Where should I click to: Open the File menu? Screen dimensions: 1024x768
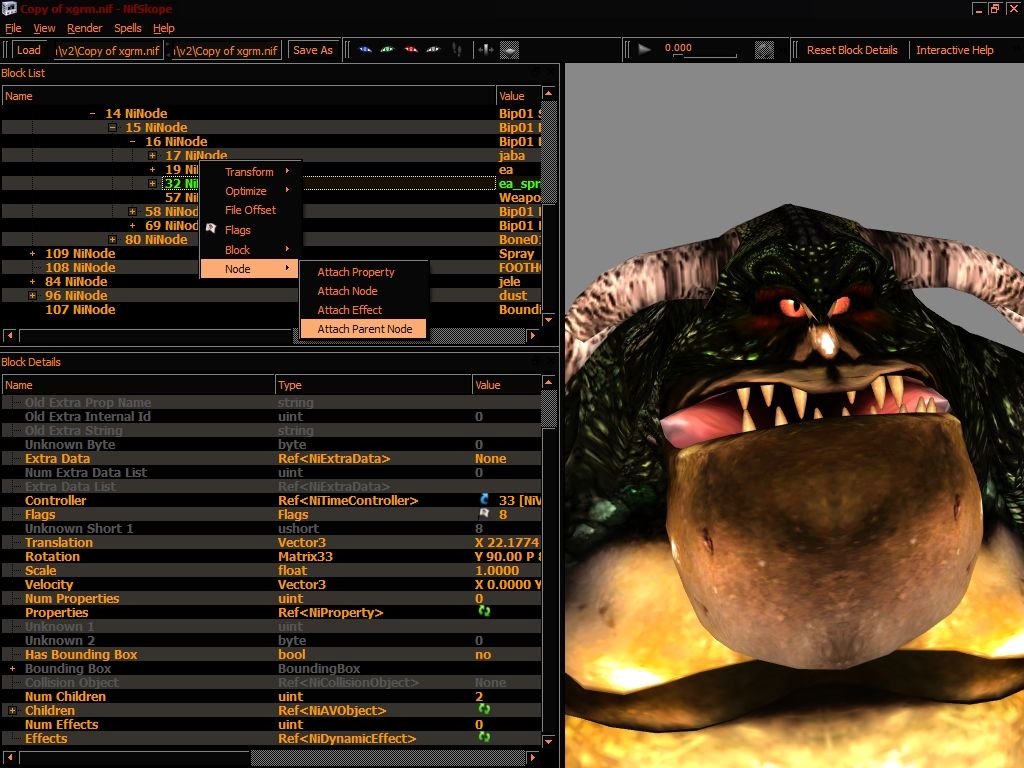point(13,28)
